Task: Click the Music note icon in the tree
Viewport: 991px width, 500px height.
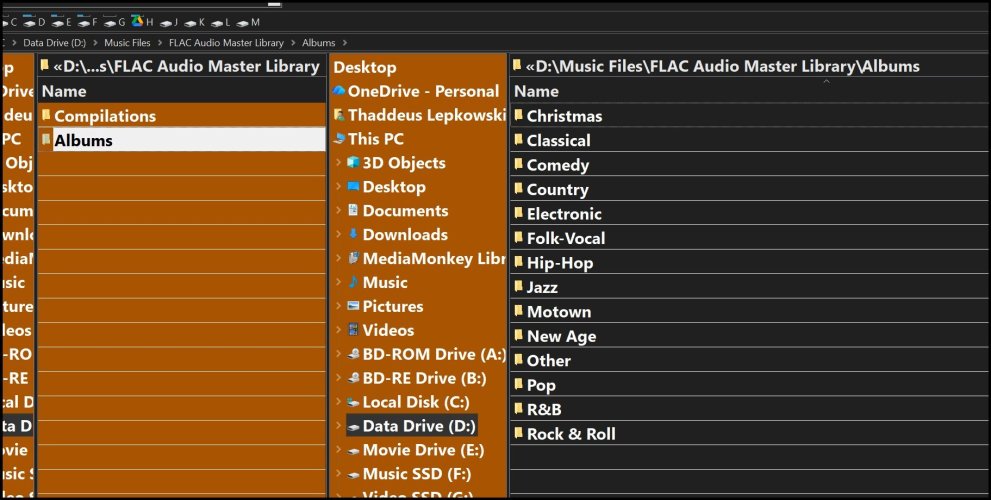Action: pyautogui.click(x=353, y=283)
